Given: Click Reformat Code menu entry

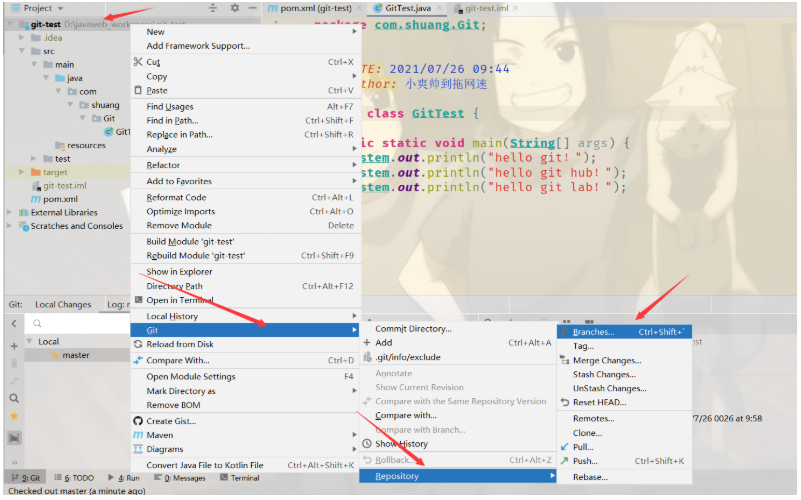Looking at the screenshot, I should 246,198.
